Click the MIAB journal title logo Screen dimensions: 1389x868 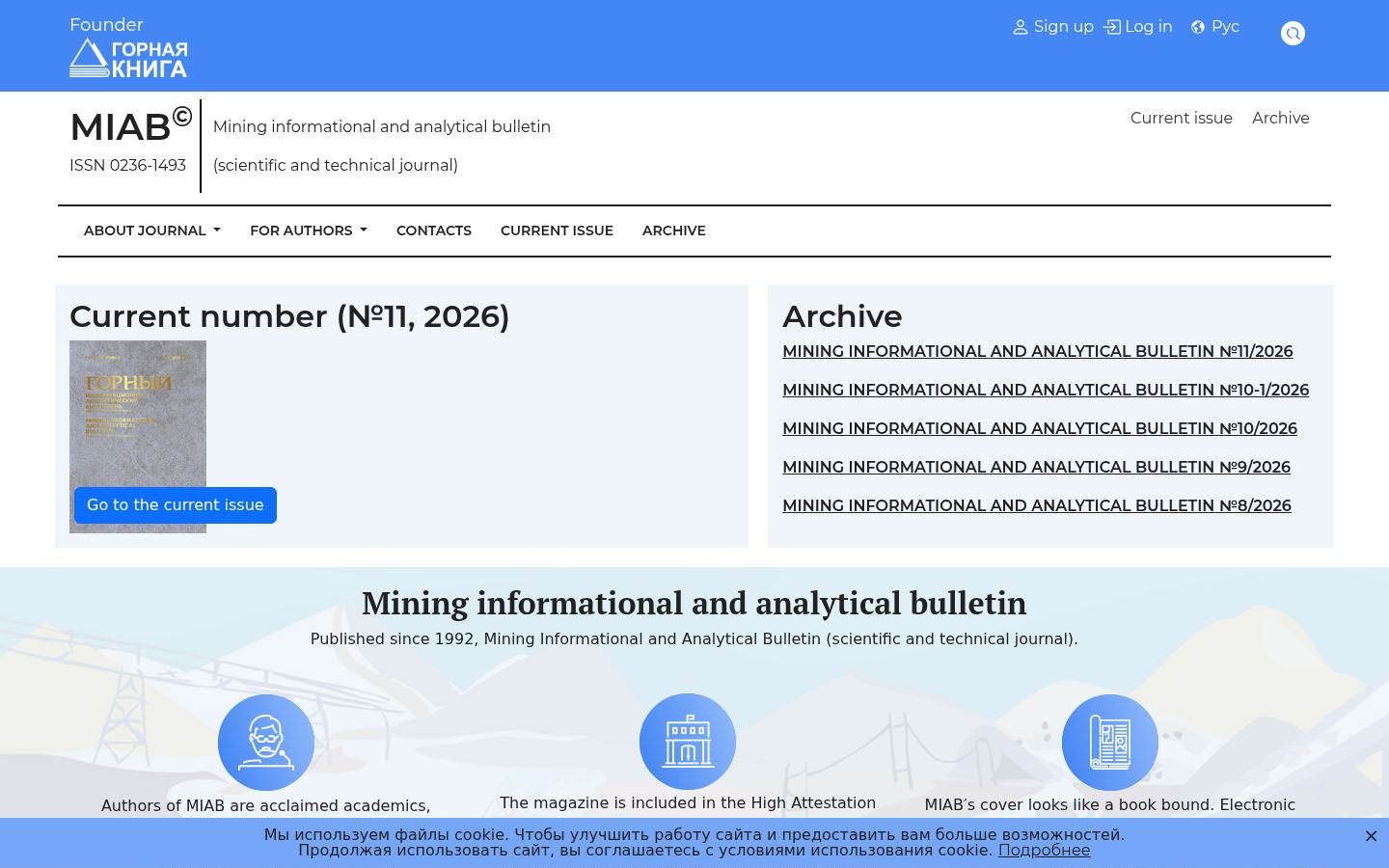[131, 127]
